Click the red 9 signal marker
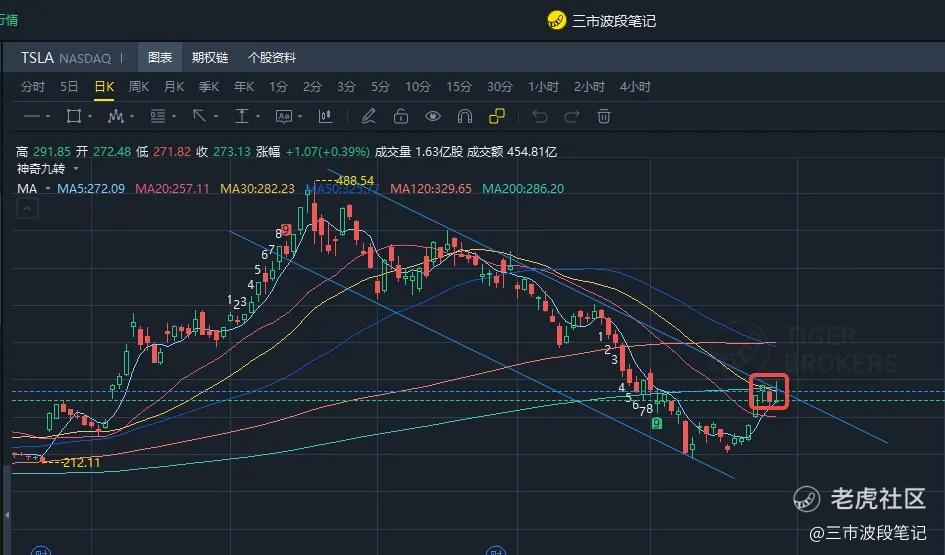 click(x=286, y=230)
